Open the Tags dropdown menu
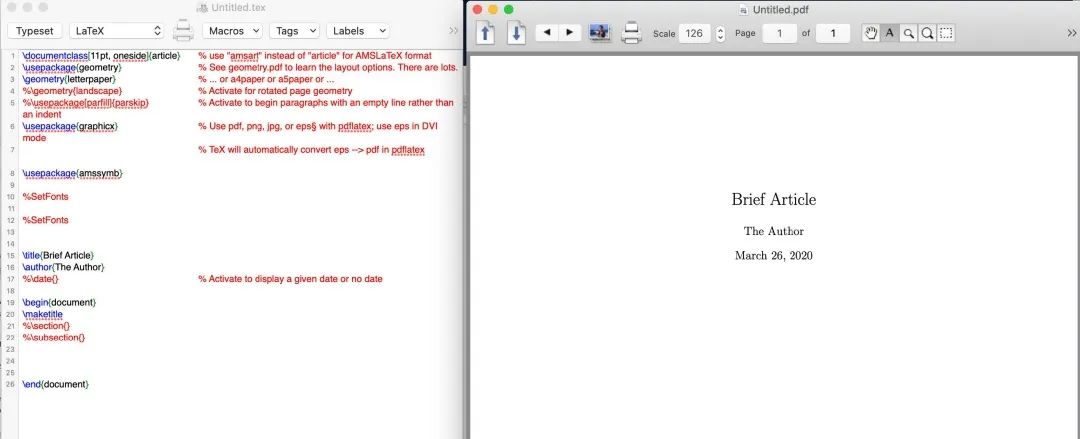Image resolution: width=1080 pixels, height=439 pixels. (294, 31)
